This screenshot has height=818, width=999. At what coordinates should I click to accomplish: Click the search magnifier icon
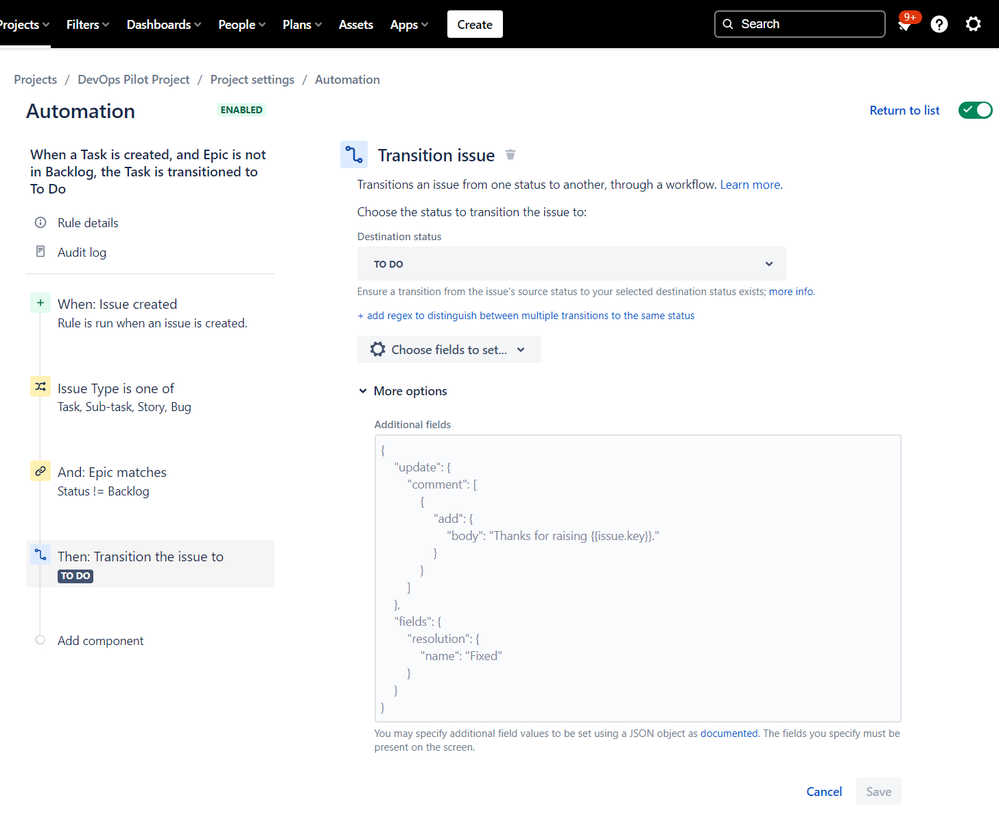tap(728, 24)
